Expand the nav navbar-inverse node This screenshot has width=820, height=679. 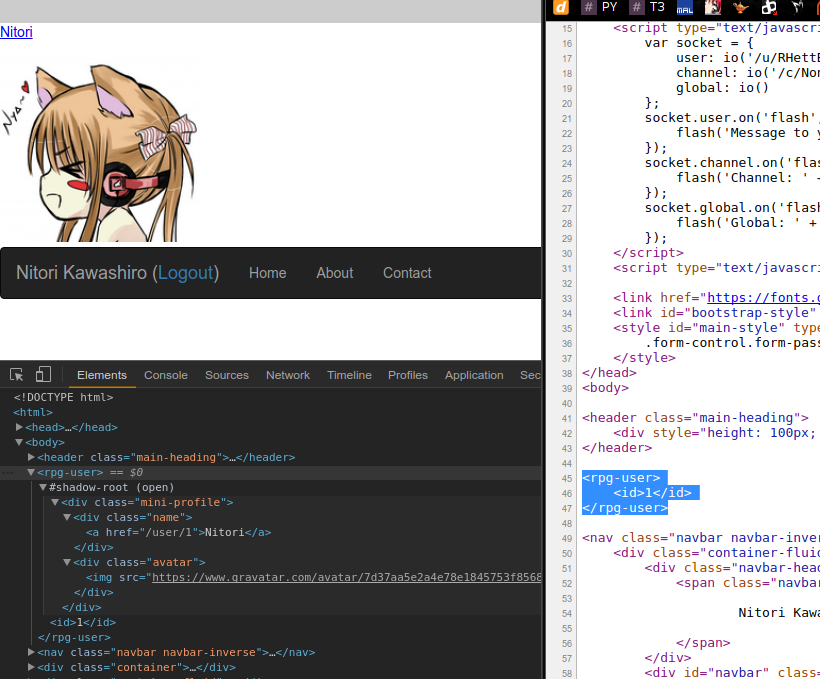[31, 652]
